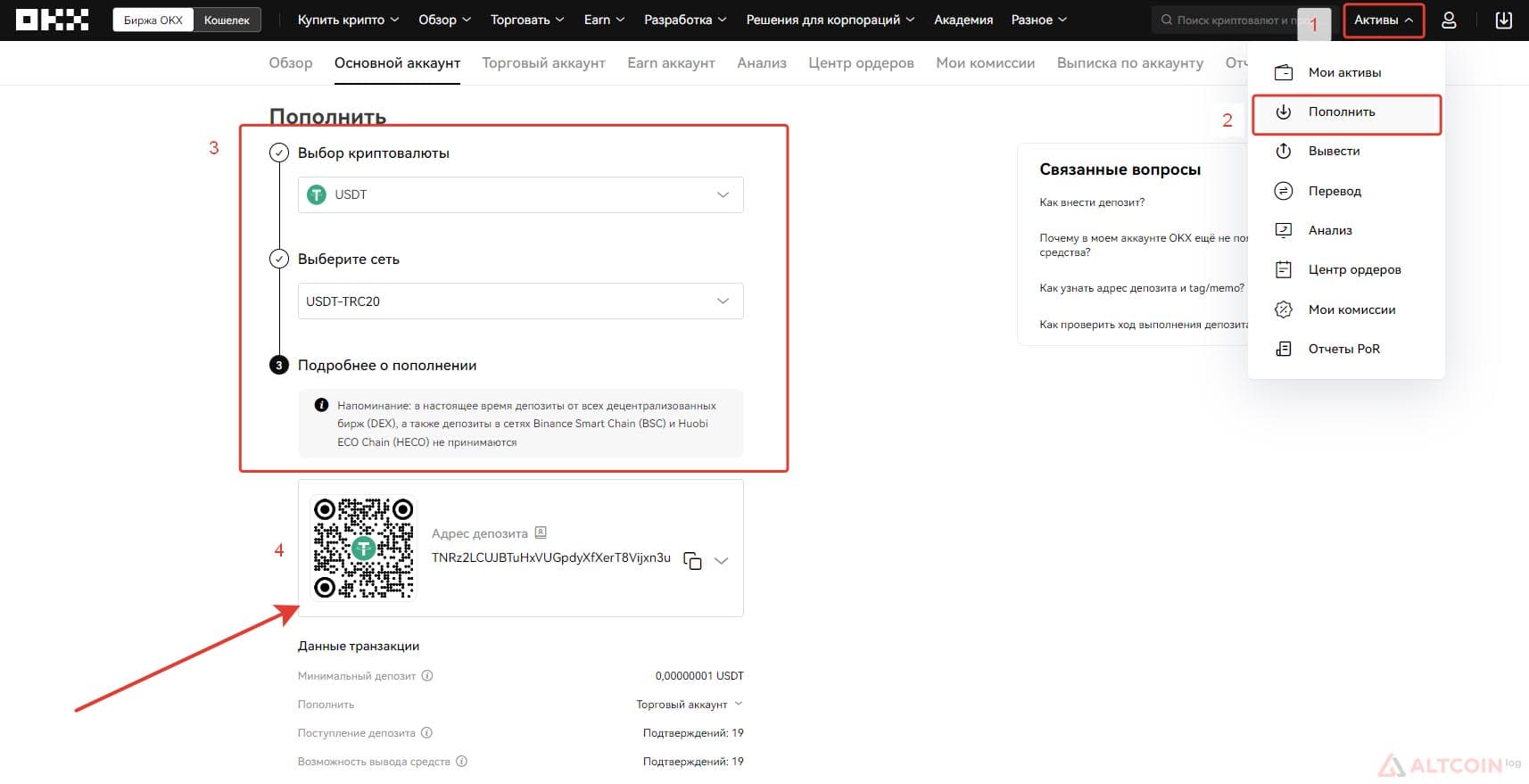Select Пополнить in the assets menu
Image resolution: width=1529 pixels, height=784 pixels.
1346,112
